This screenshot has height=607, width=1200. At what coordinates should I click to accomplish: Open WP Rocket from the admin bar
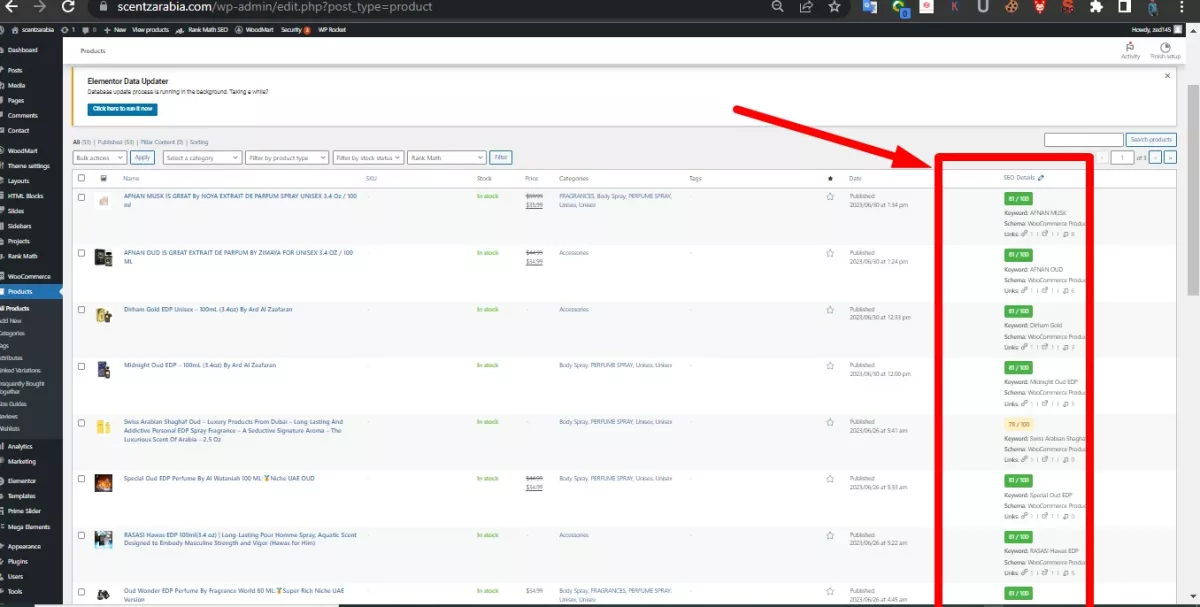click(x=330, y=29)
